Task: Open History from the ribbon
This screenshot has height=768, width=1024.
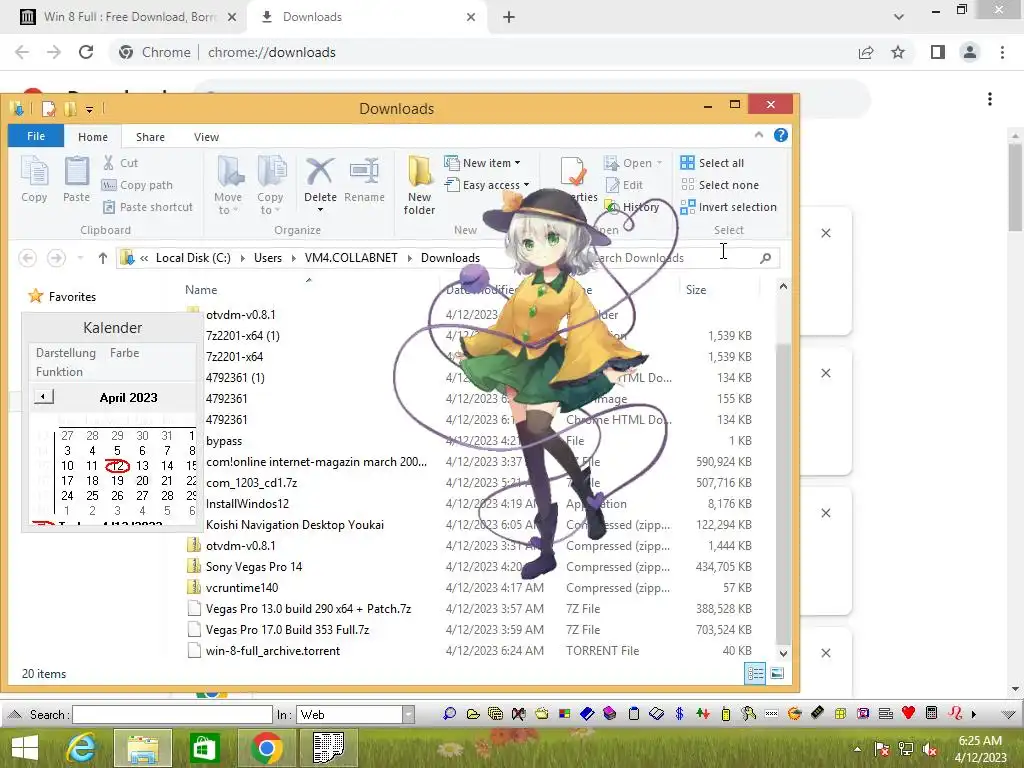Action: coord(632,207)
